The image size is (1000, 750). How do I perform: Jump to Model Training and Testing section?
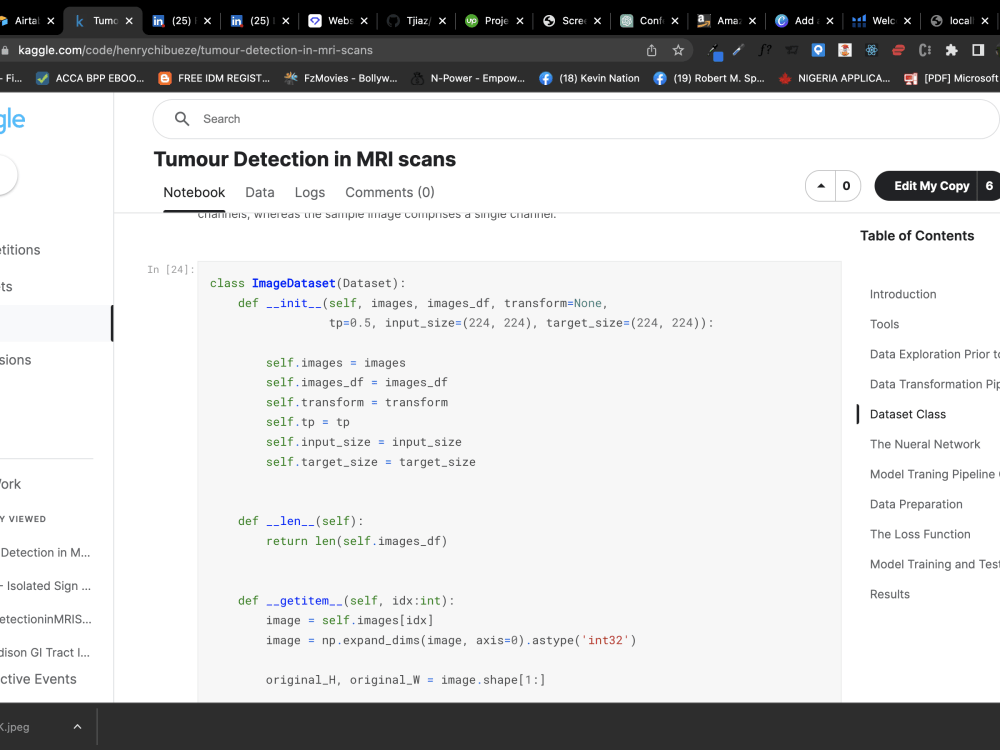(934, 564)
